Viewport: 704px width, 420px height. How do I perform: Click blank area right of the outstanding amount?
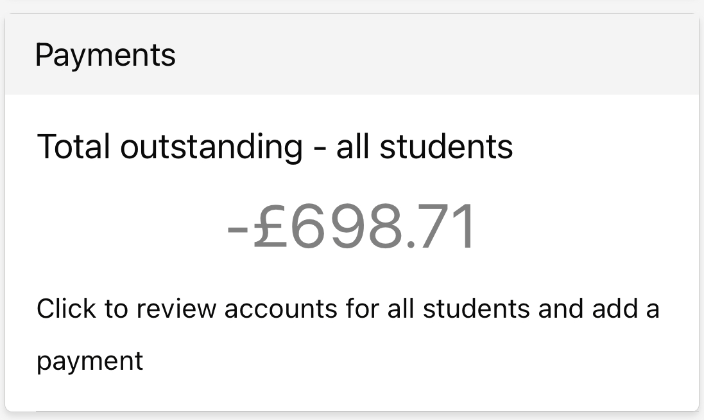pyautogui.click(x=590, y=227)
